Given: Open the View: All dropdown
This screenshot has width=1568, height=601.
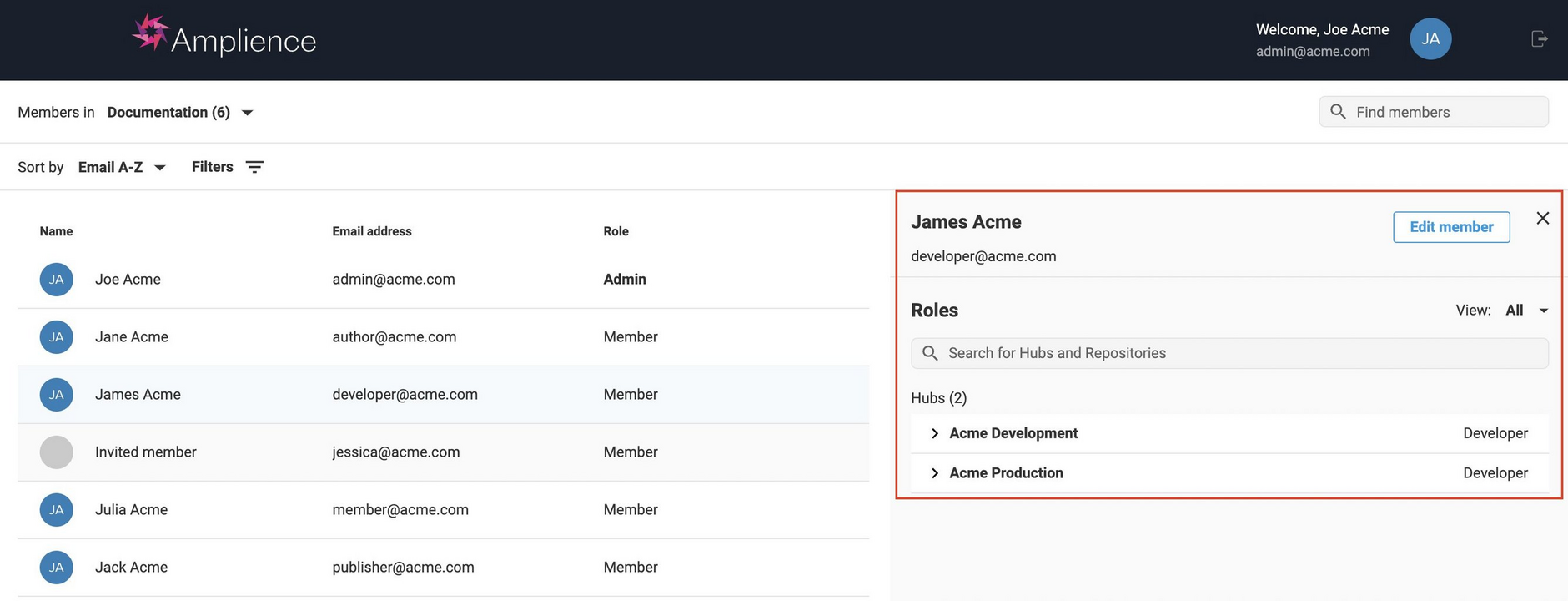Looking at the screenshot, I should point(1527,311).
